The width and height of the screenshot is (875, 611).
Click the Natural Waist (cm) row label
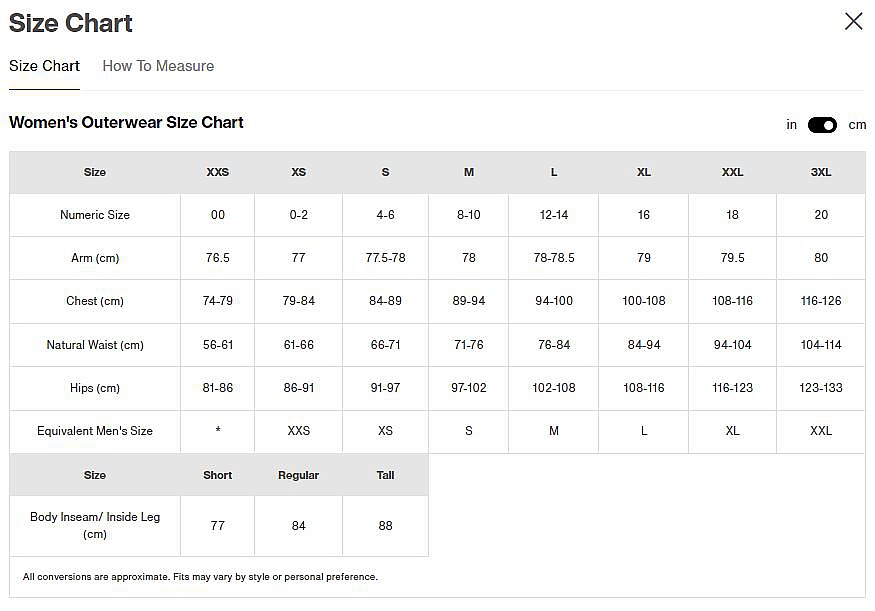[95, 345]
